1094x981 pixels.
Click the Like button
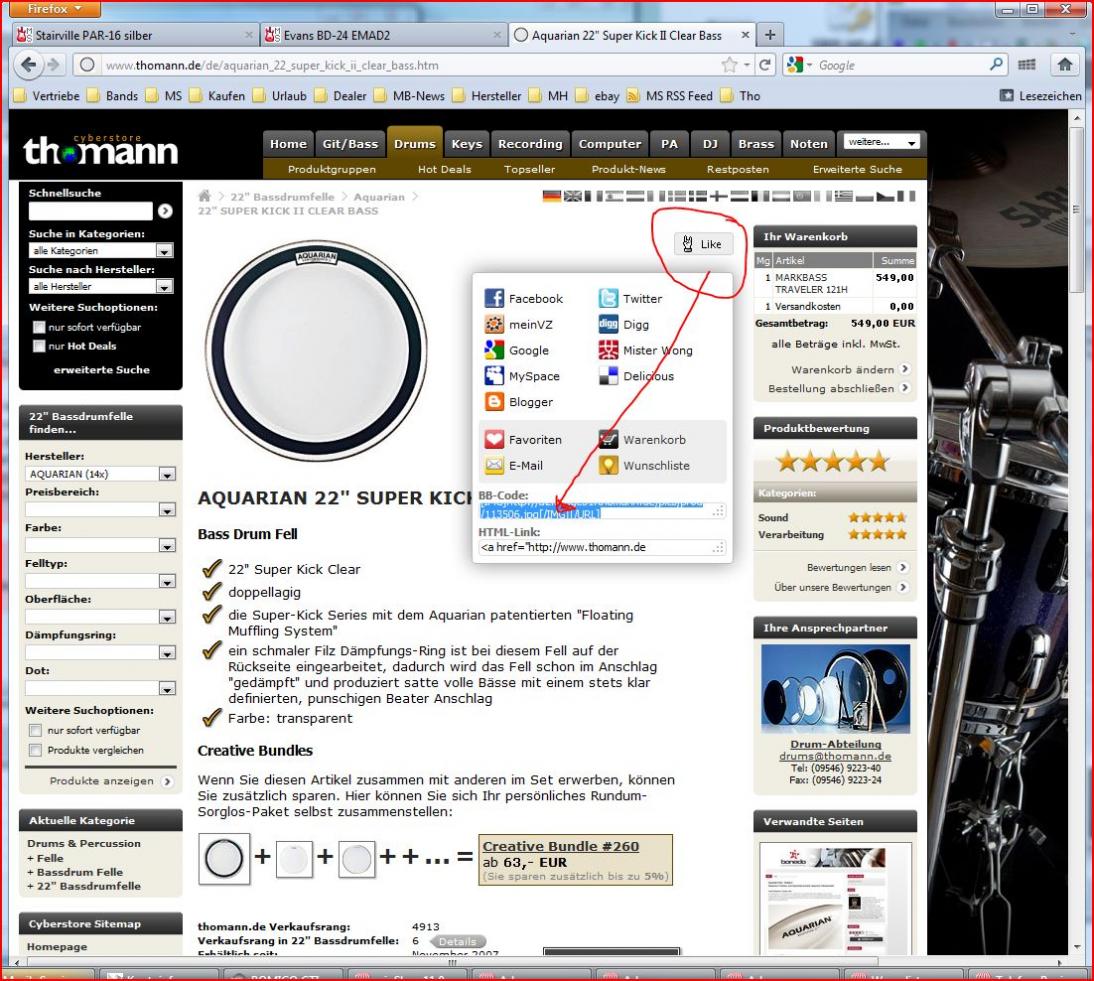703,244
